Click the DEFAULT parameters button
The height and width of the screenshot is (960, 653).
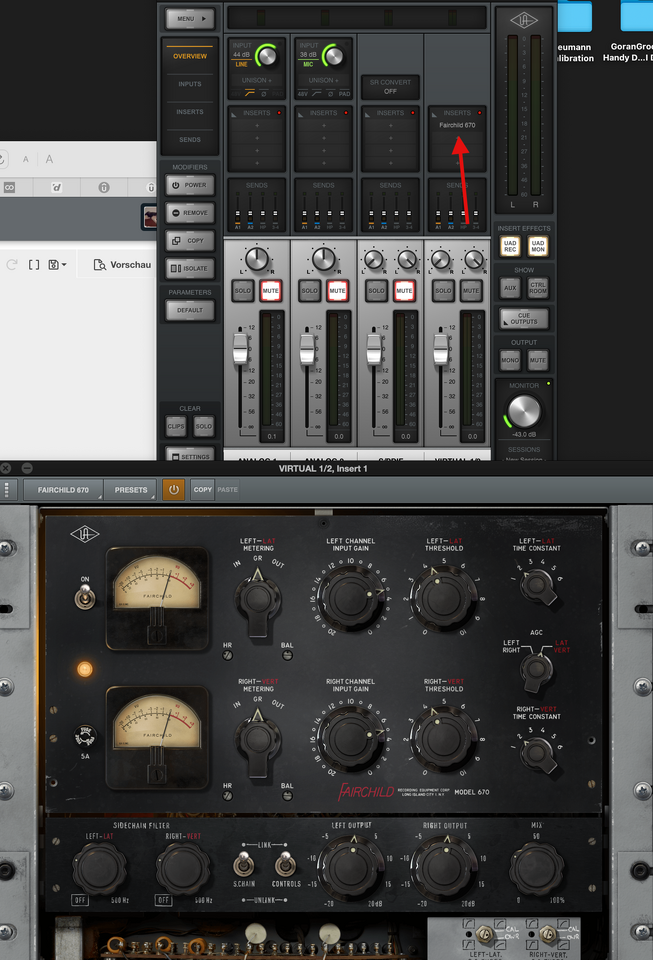tap(190, 310)
